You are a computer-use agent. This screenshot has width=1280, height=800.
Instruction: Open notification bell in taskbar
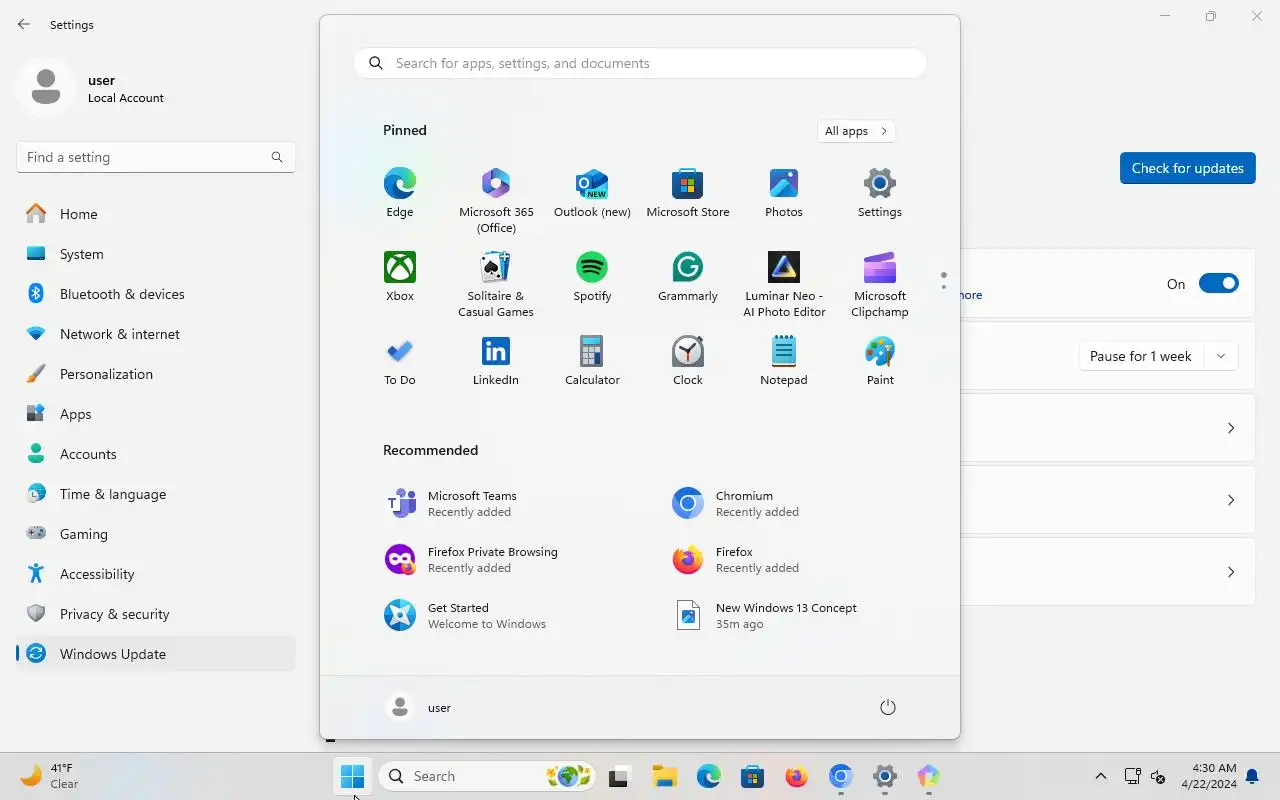pyautogui.click(x=1252, y=776)
